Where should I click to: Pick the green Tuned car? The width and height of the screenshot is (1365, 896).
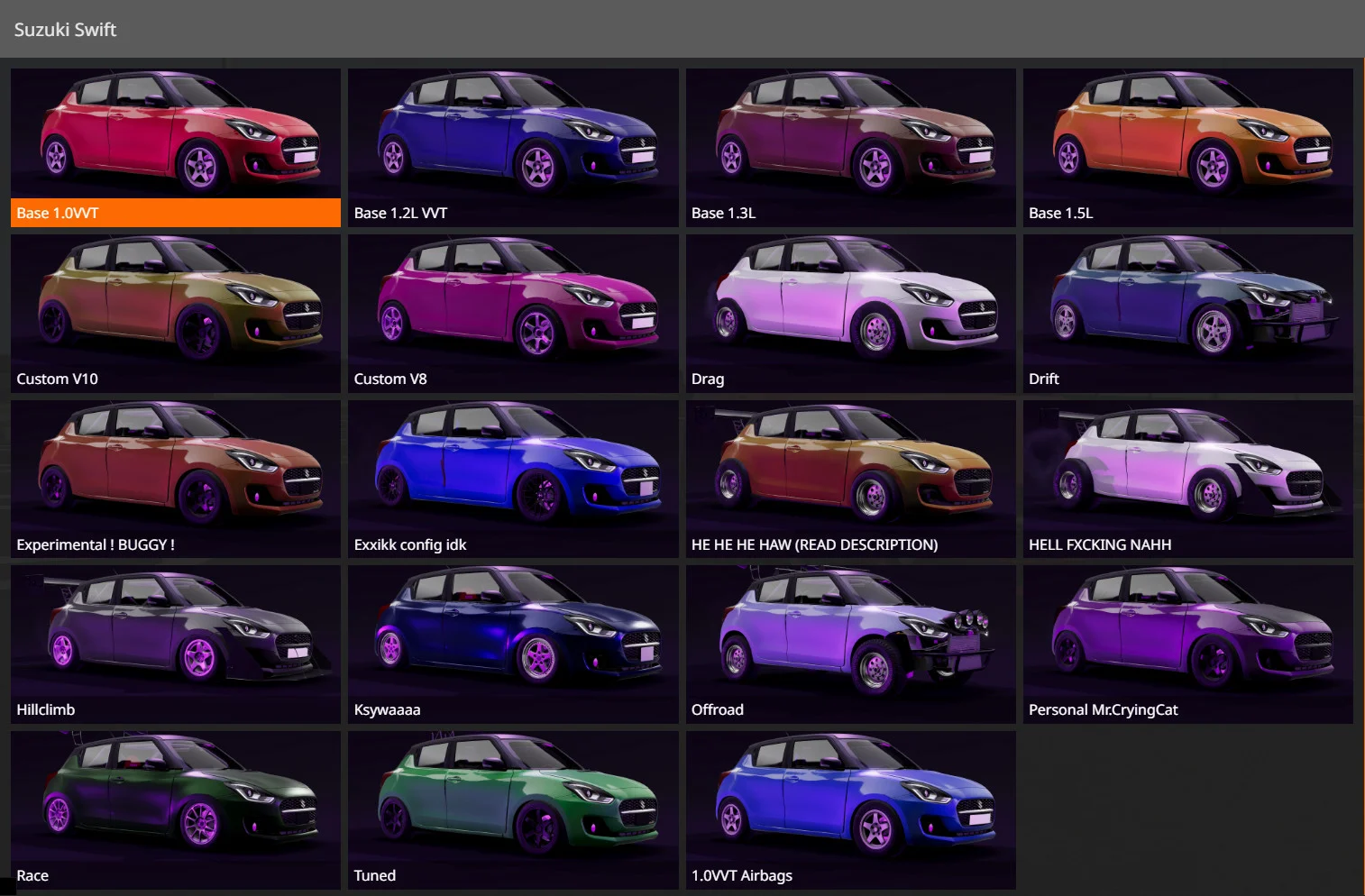point(513,799)
